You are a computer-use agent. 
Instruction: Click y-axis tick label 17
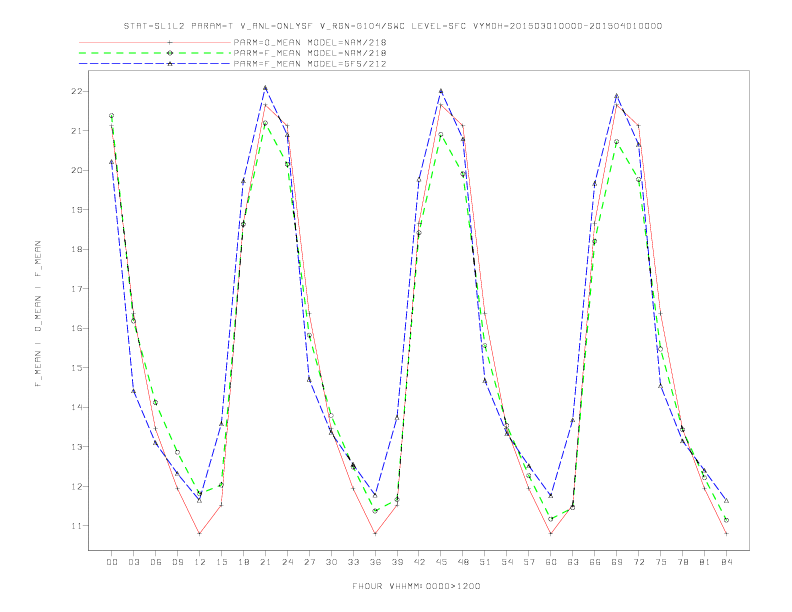tap(77, 289)
